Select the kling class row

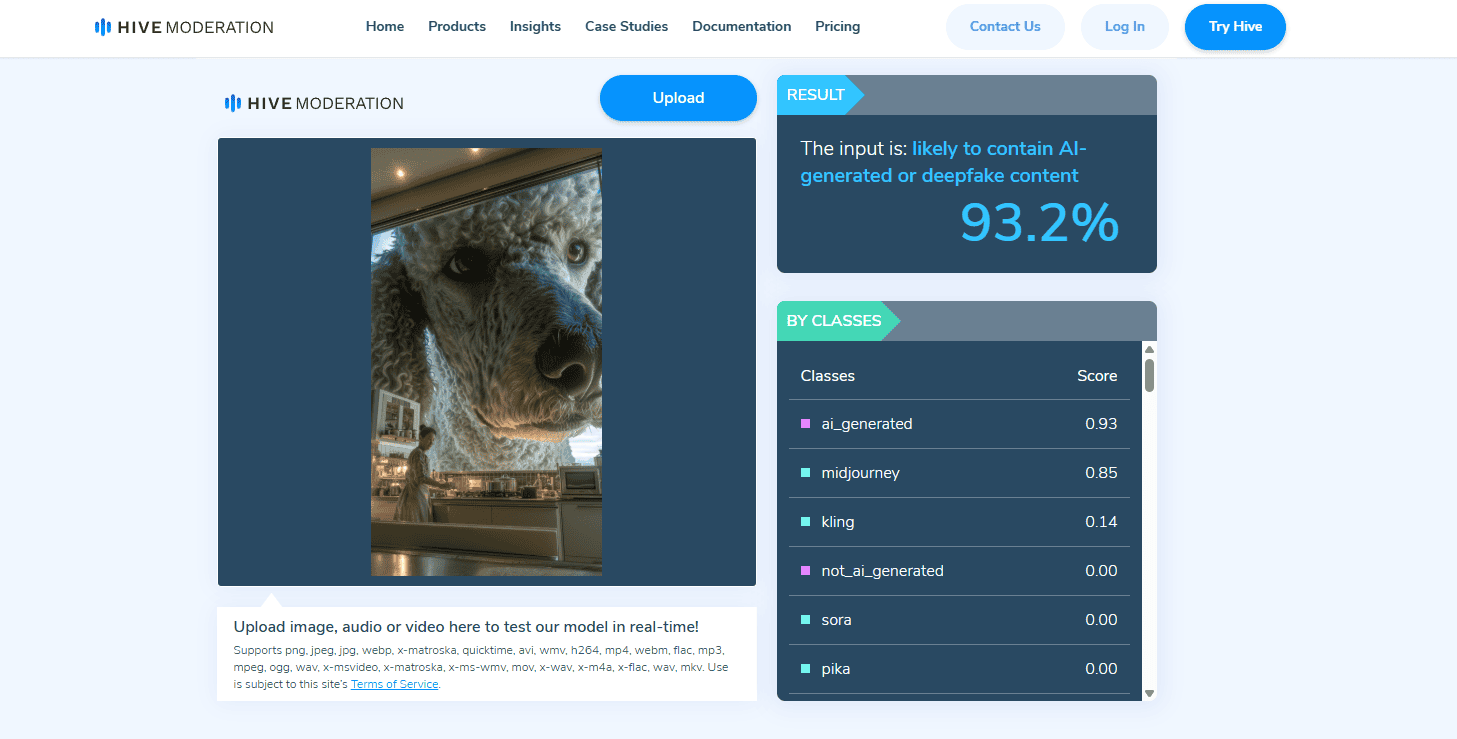click(x=959, y=522)
